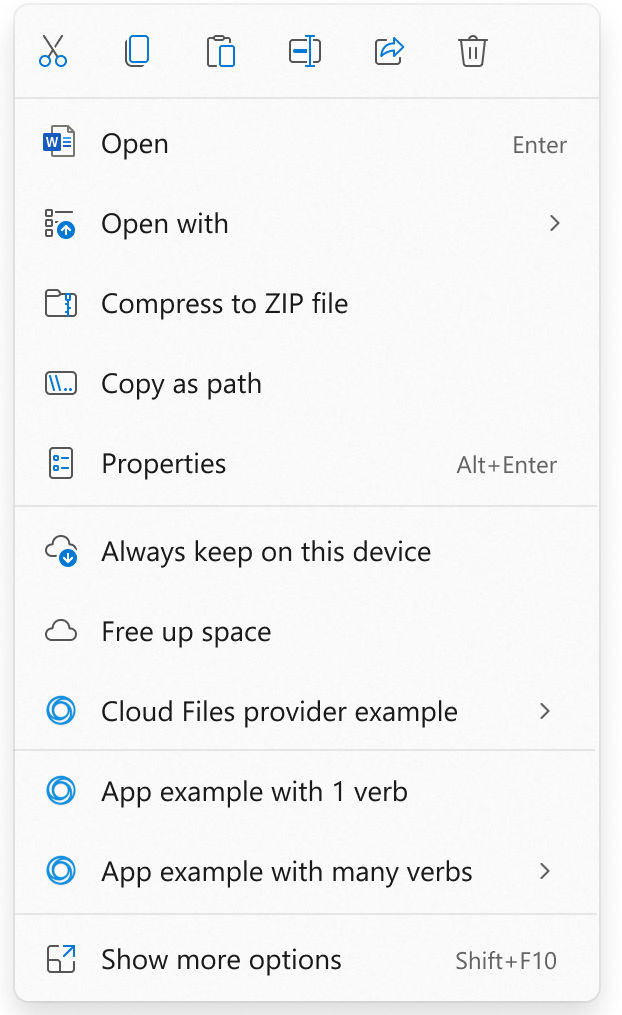The height and width of the screenshot is (1015, 622).
Task: Click the Delete trash can icon
Action: click(473, 51)
